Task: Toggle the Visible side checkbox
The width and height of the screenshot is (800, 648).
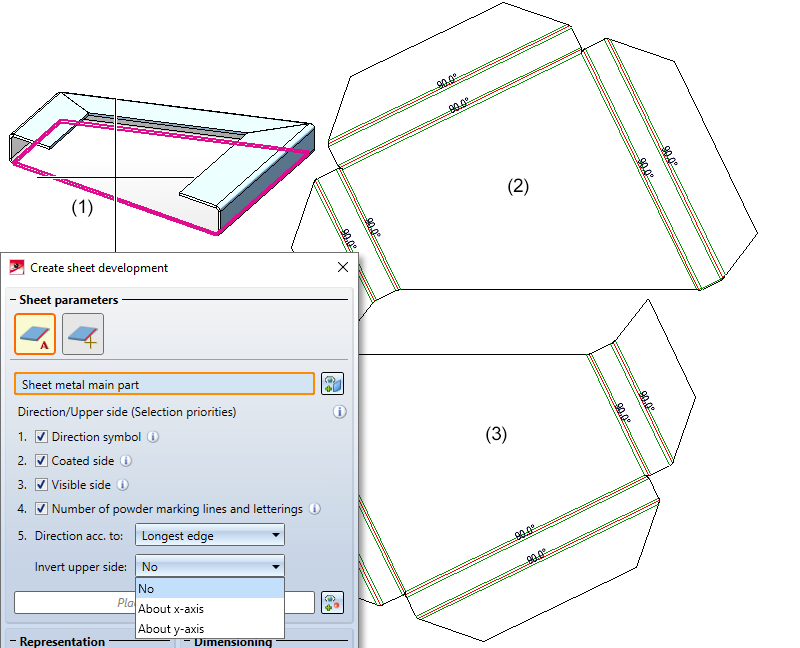Action: click(41, 485)
